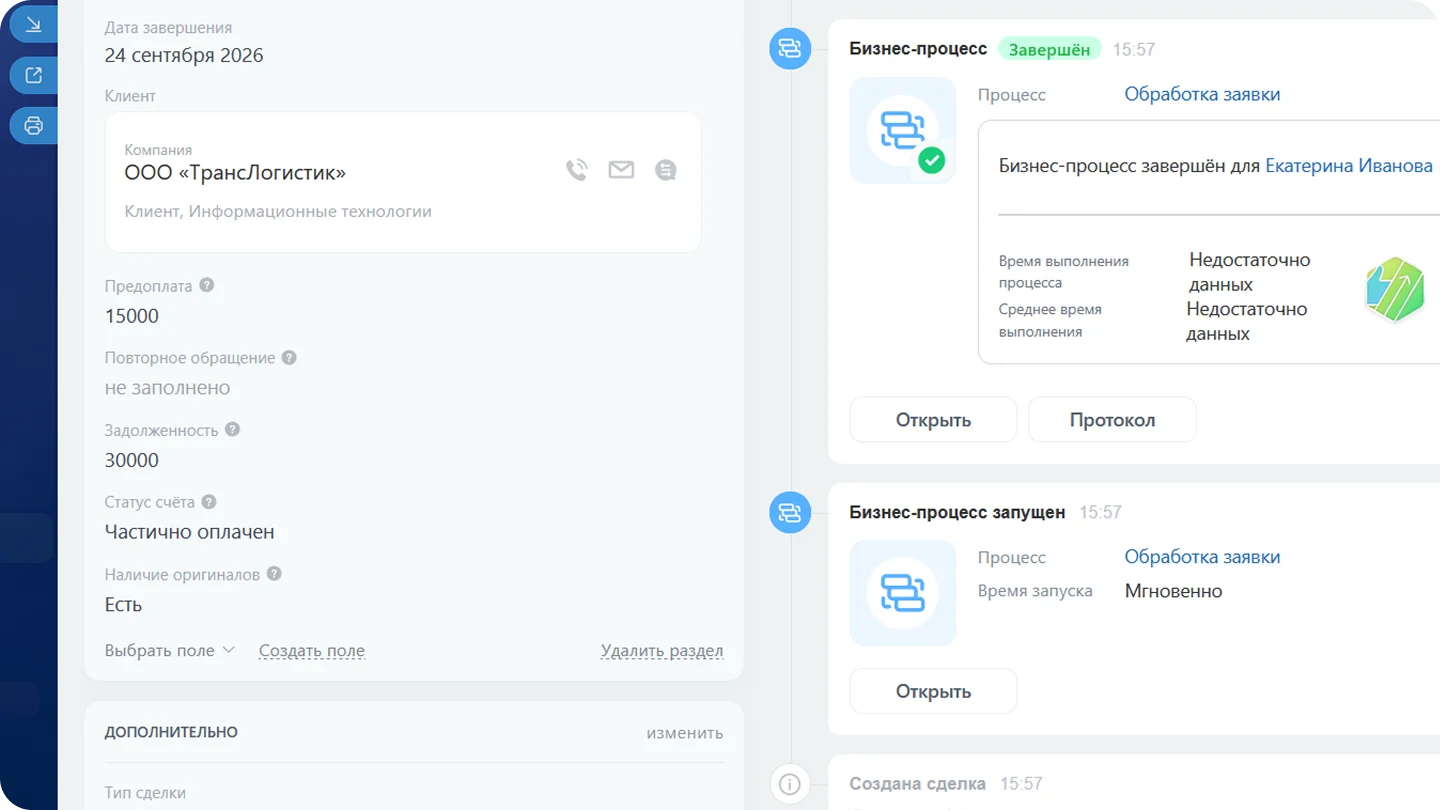
Task: Click Открыть button under Бизнес-процесс запущен
Action: pos(933,691)
